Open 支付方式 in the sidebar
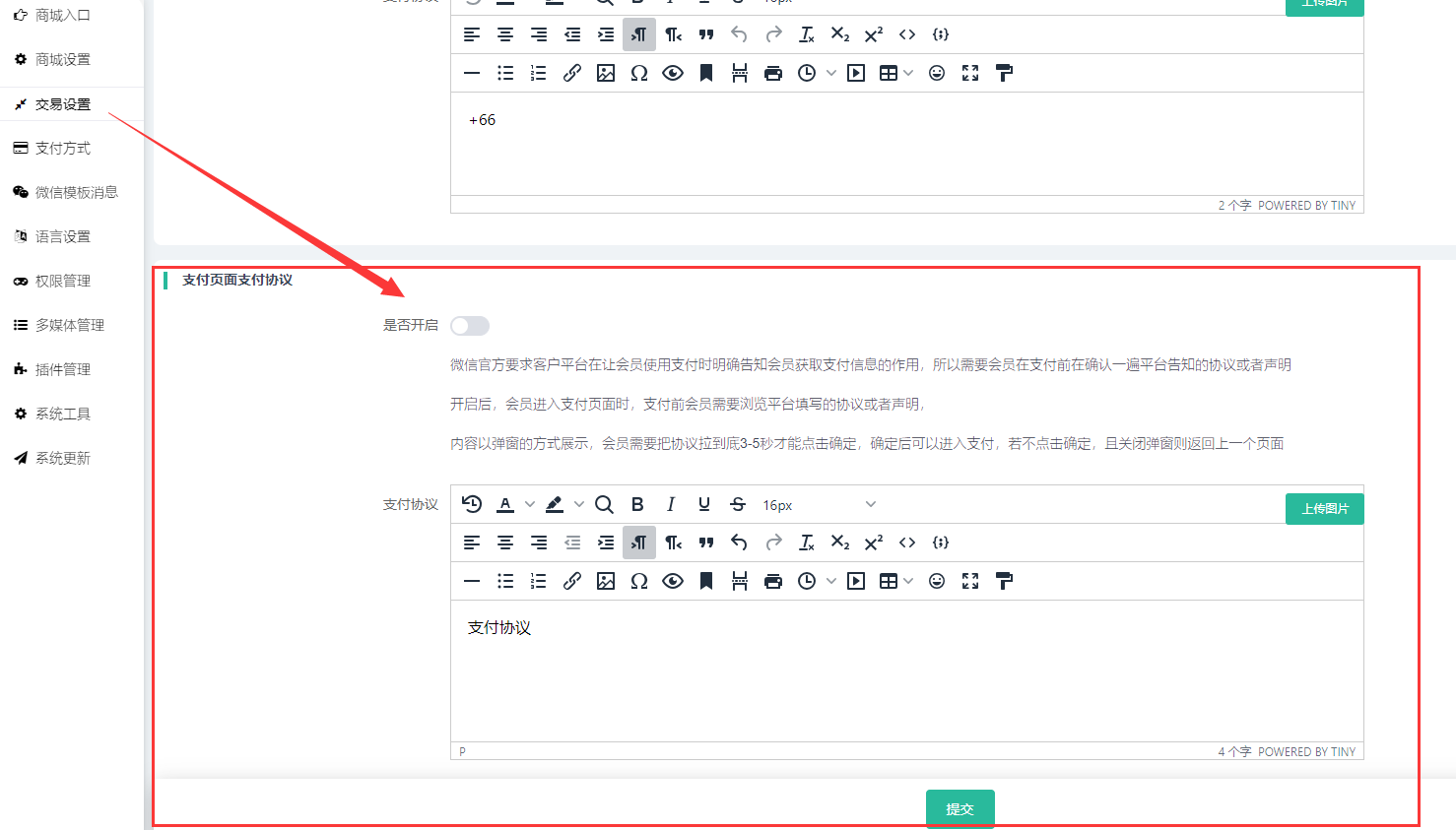The height and width of the screenshot is (830, 1456). (x=63, y=148)
